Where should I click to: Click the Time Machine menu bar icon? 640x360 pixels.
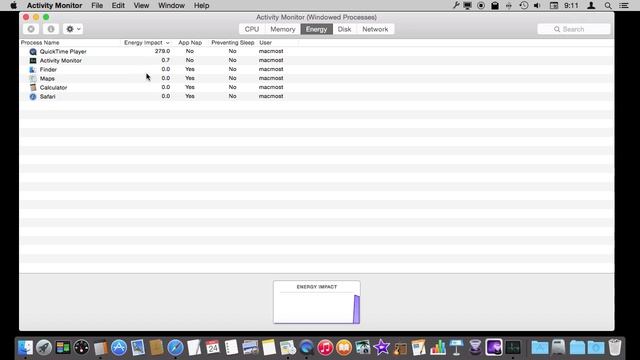524,5
